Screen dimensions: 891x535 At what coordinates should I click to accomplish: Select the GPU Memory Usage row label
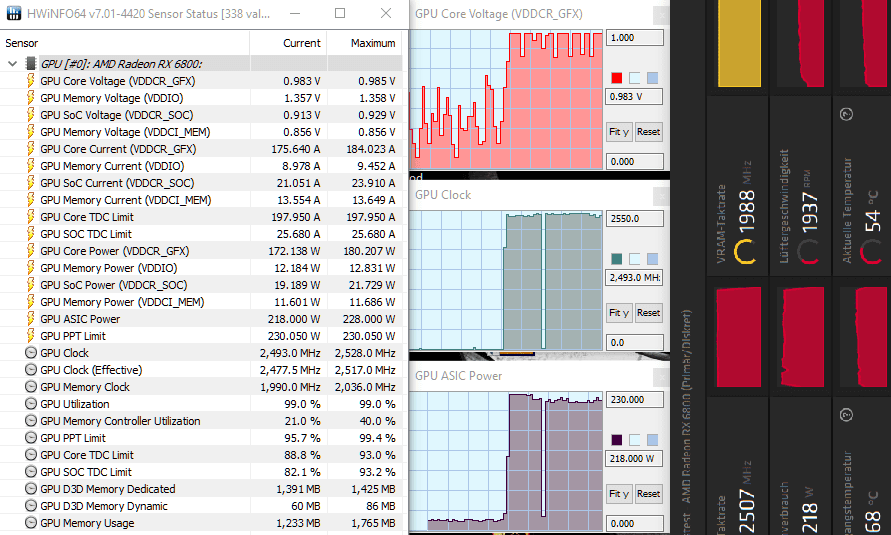87,523
